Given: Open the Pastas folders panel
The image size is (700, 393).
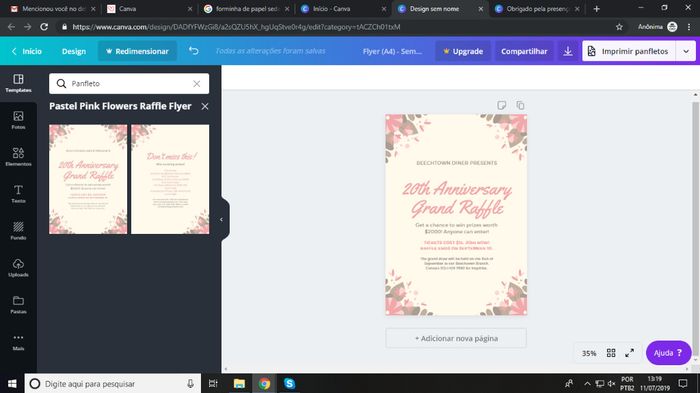Looking at the screenshot, I should click(x=18, y=305).
